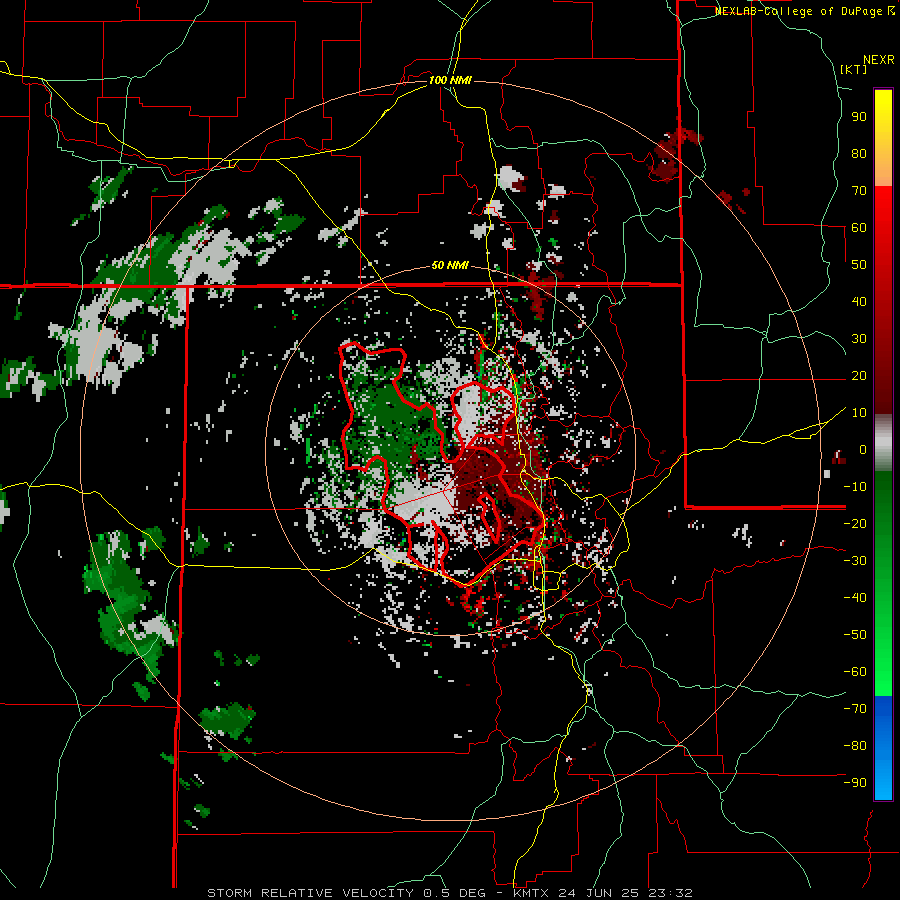Click the NEXLAB-College of DuPage watermark text
This screenshot has height=900, width=900.
pos(798,11)
